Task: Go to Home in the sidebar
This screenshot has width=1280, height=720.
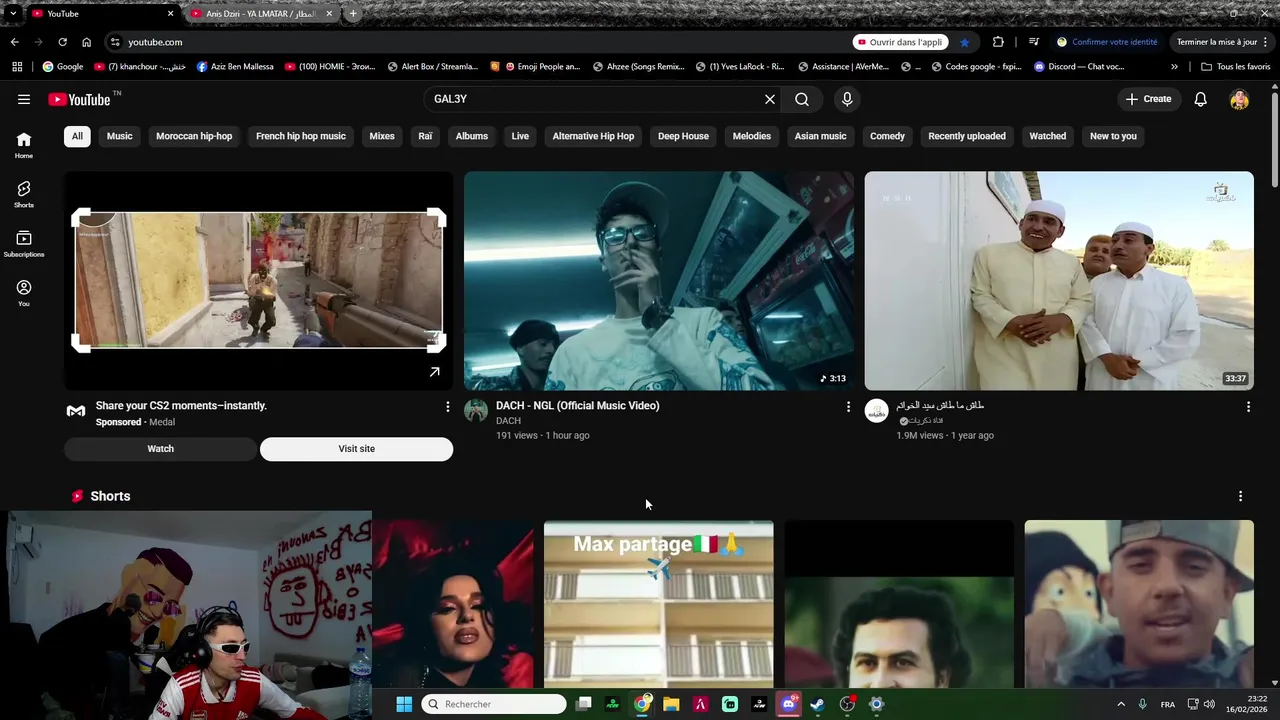Action: 24,145
